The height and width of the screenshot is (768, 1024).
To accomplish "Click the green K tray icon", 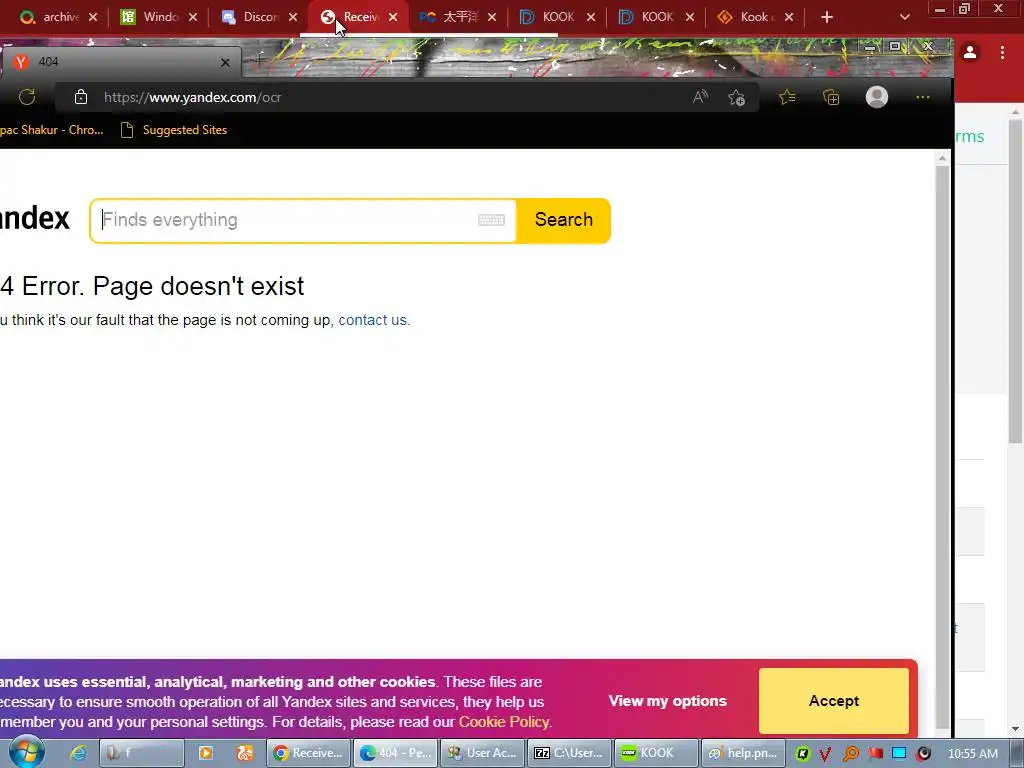I will pyautogui.click(x=802, y=754).
